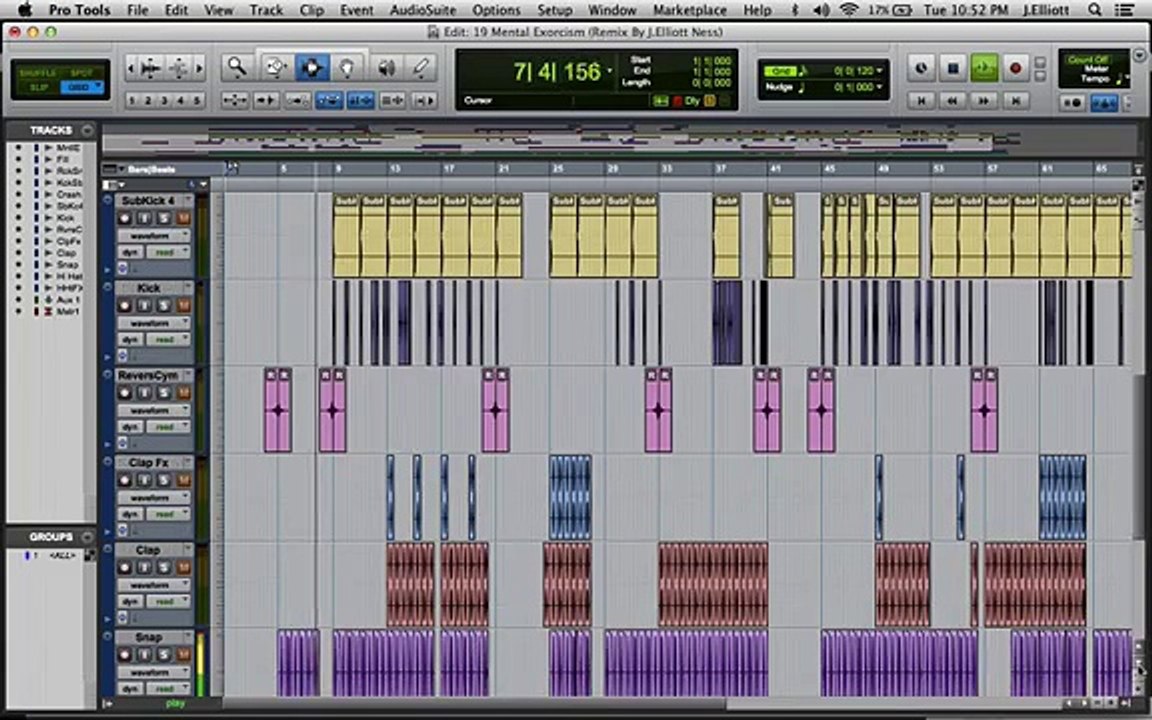Mute the Clap Fx track
The image size is (1152, 720).
[x=182, y=480]
